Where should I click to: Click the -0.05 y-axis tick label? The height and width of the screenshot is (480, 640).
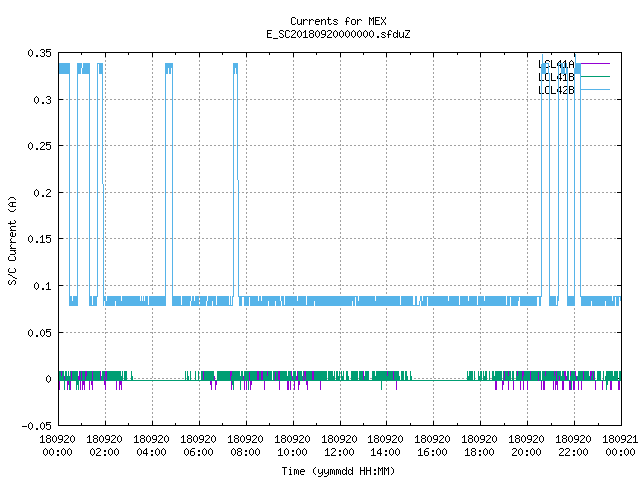click(x=37, y=426)
